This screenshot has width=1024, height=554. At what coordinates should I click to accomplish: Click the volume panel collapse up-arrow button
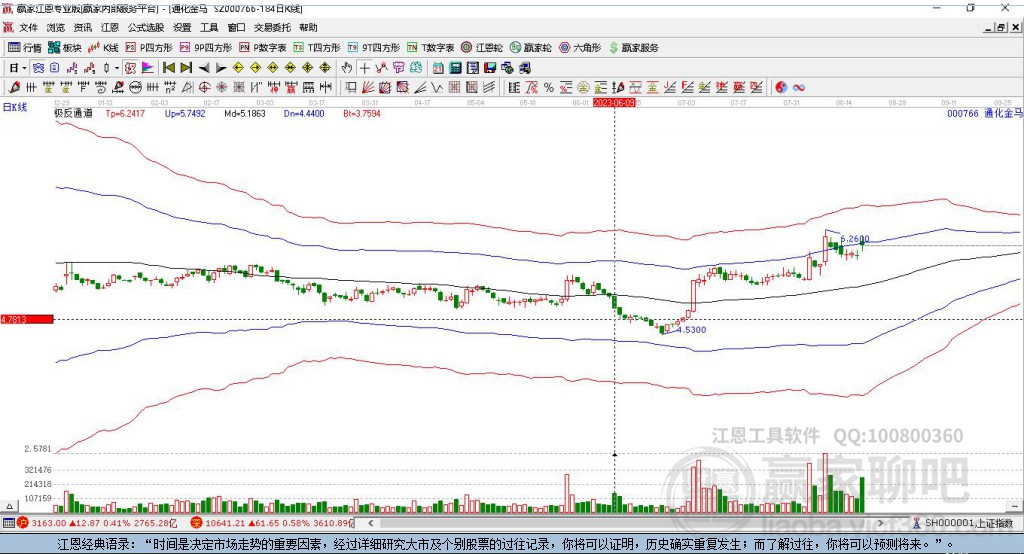9,506
